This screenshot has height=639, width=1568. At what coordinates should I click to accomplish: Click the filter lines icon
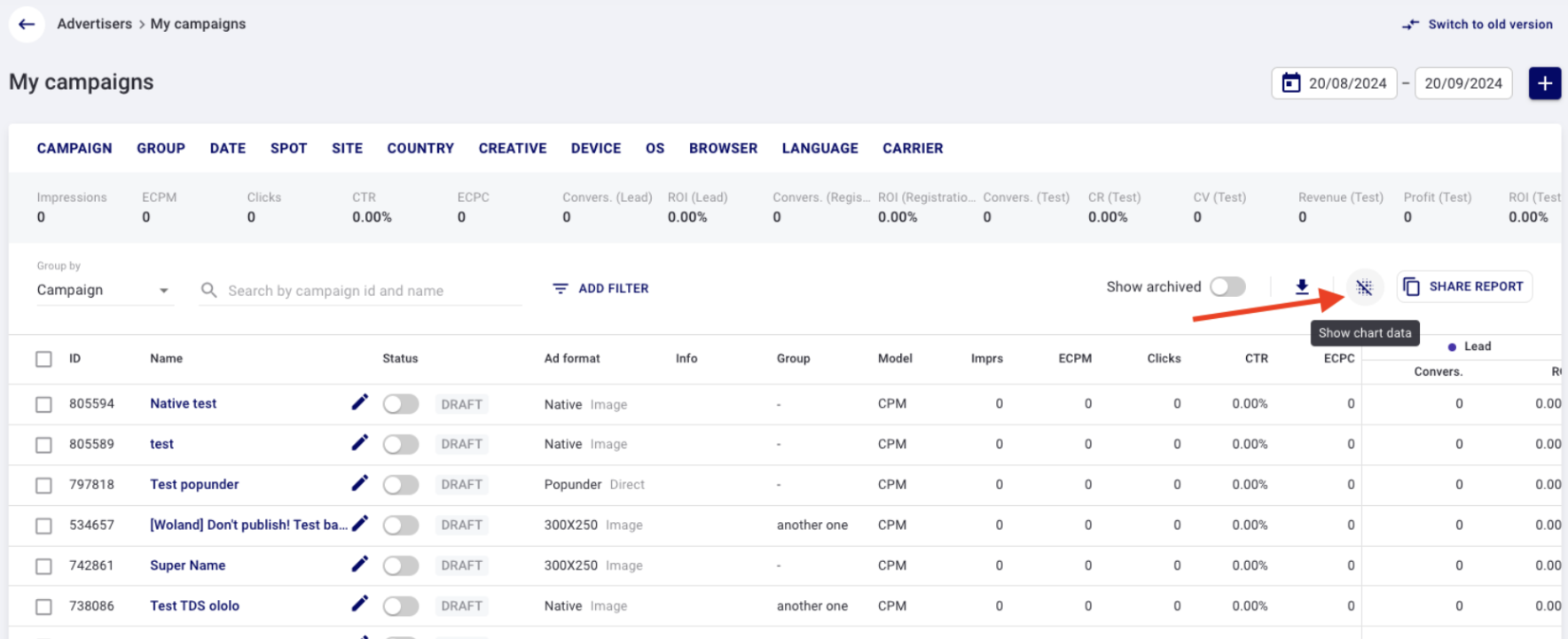coord(561,289)
